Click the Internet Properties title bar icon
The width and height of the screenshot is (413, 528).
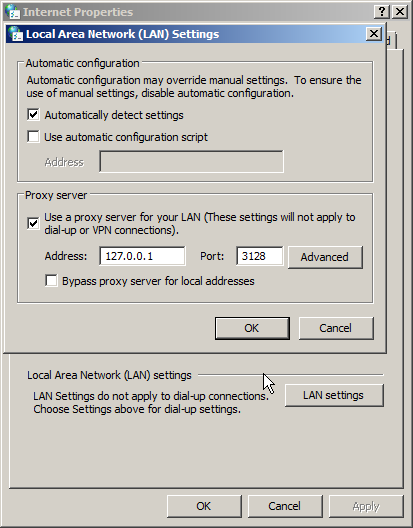click(12, 11)
